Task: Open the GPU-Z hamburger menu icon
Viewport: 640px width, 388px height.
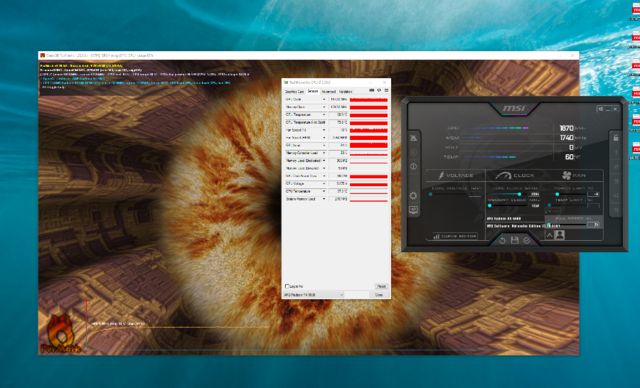Action: 387,91
